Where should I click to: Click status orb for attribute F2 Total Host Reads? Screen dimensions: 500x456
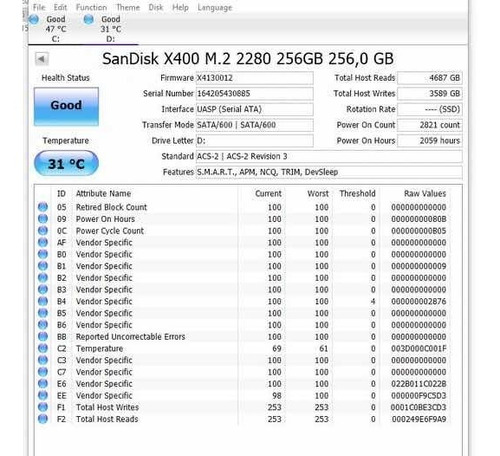(x=43, y=419)
